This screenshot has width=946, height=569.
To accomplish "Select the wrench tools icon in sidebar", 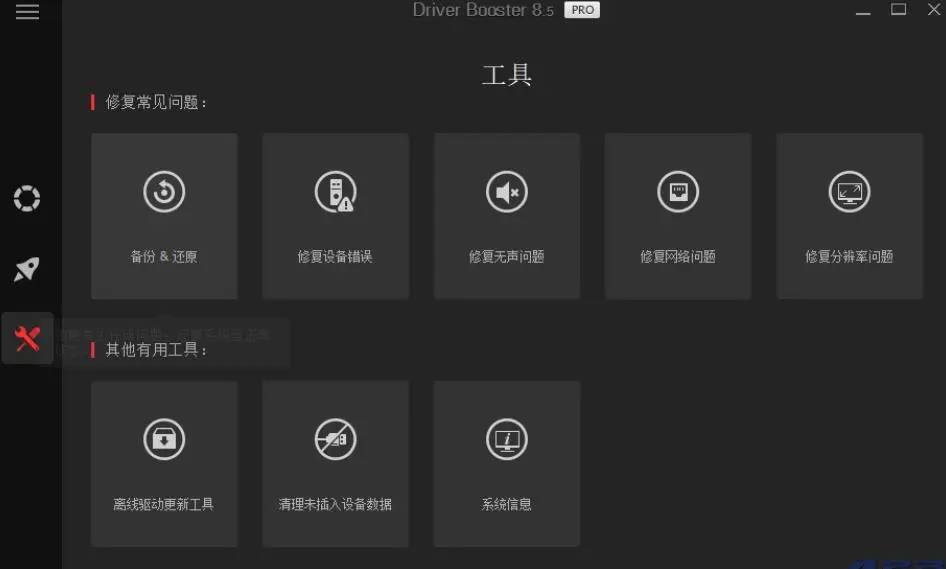I will click(x=27, y=339).
